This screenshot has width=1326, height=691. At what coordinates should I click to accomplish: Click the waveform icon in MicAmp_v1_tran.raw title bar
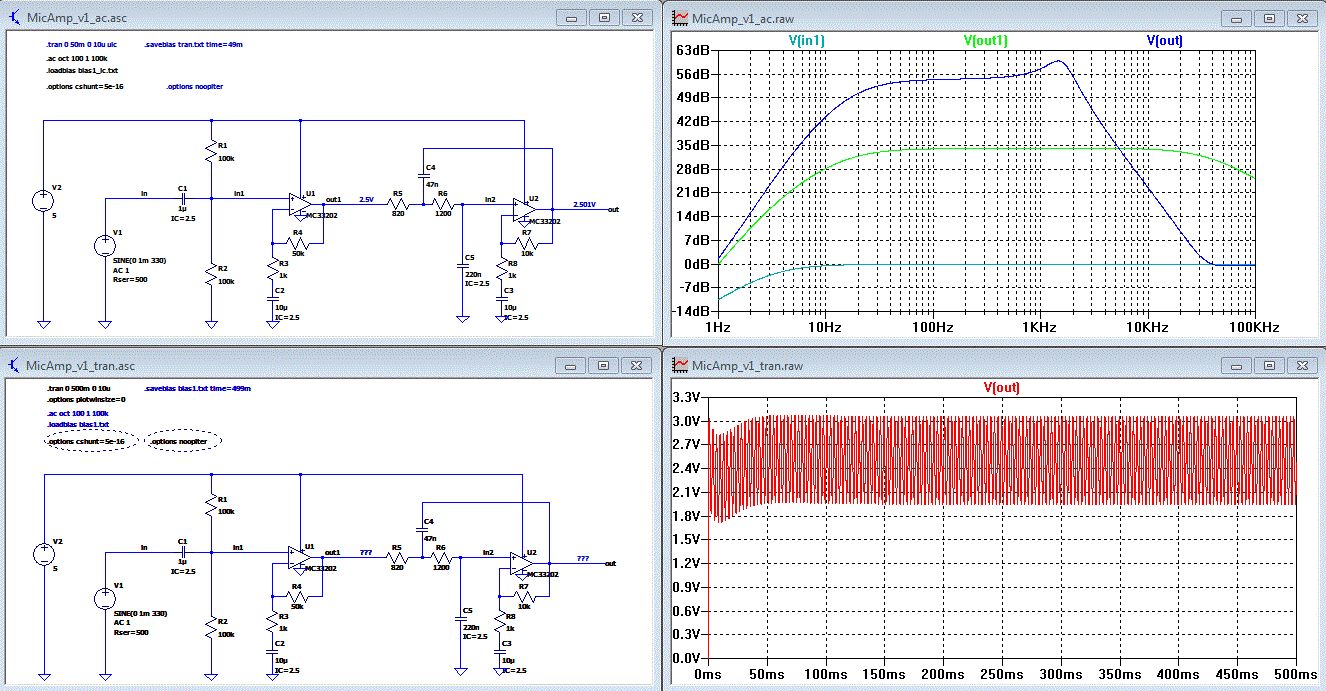tap(679, 366)
